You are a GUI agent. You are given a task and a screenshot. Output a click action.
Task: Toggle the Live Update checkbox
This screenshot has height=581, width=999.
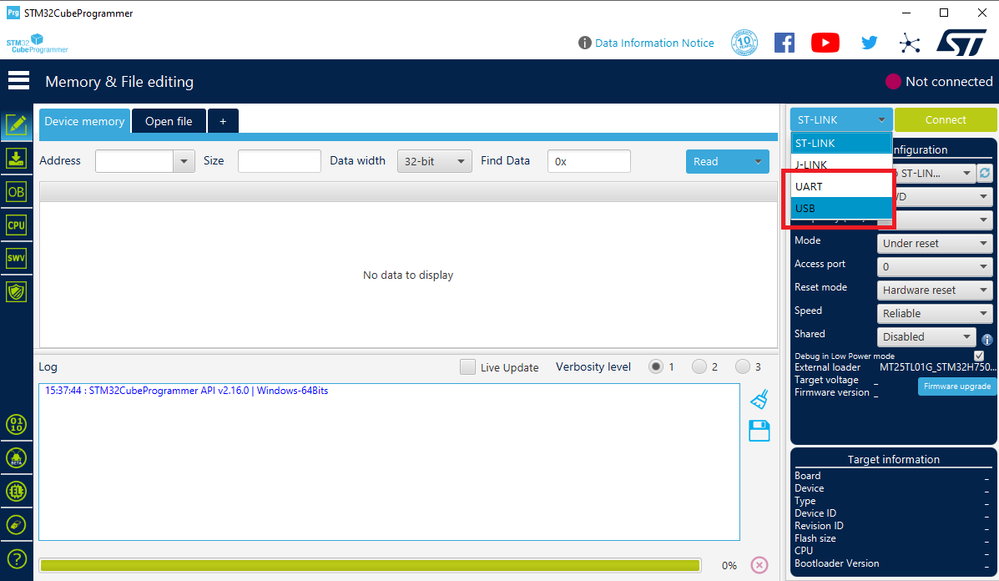click(x=468, y=367)
